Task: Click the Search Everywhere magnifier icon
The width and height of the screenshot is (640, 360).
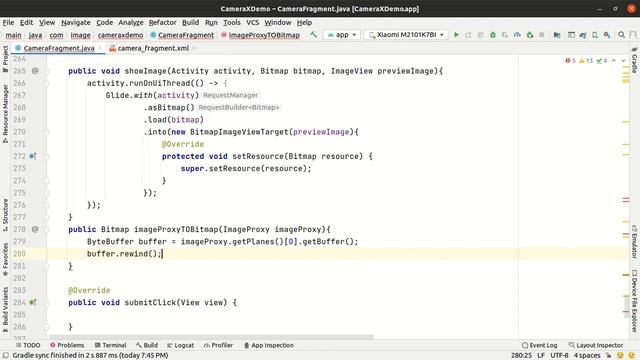Action: 621,35
